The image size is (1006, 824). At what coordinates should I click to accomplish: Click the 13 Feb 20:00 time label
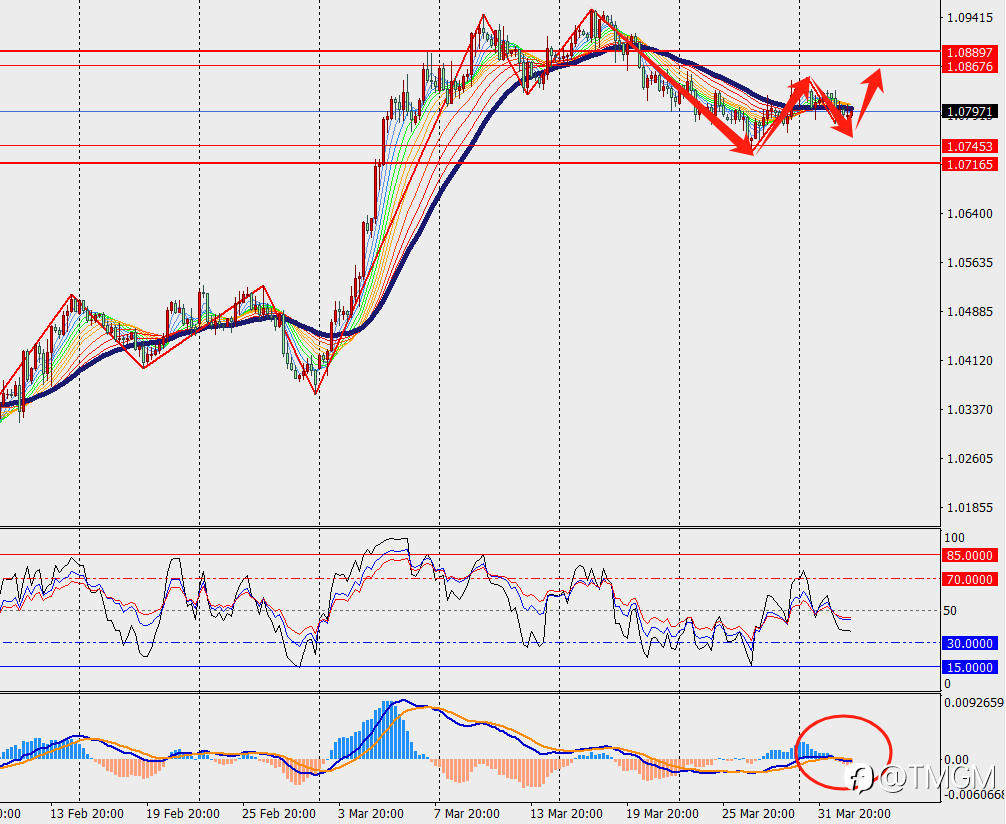(87, 814)
